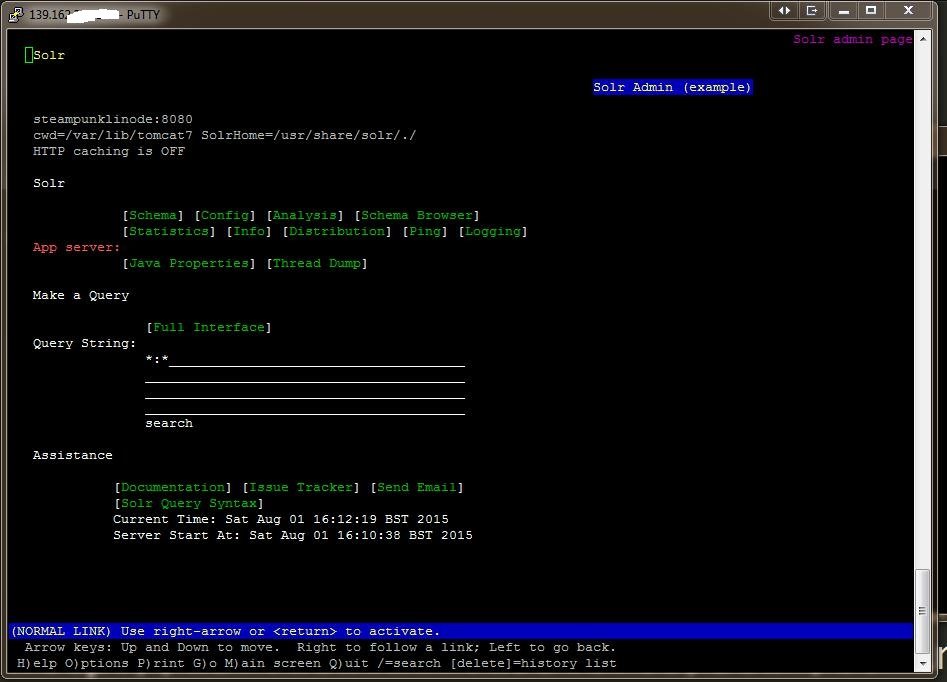Open the Config link

225,215
